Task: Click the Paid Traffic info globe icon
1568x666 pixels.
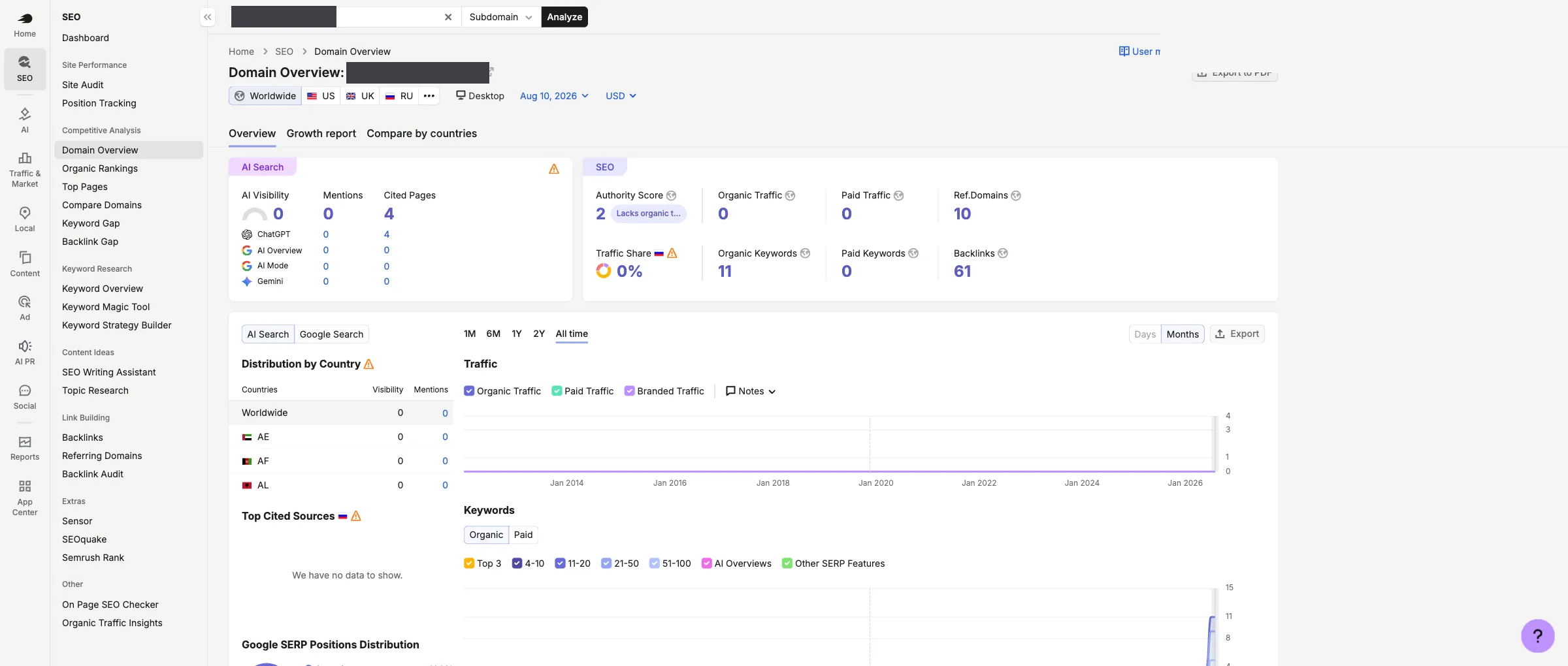Action: click(898, 195)
